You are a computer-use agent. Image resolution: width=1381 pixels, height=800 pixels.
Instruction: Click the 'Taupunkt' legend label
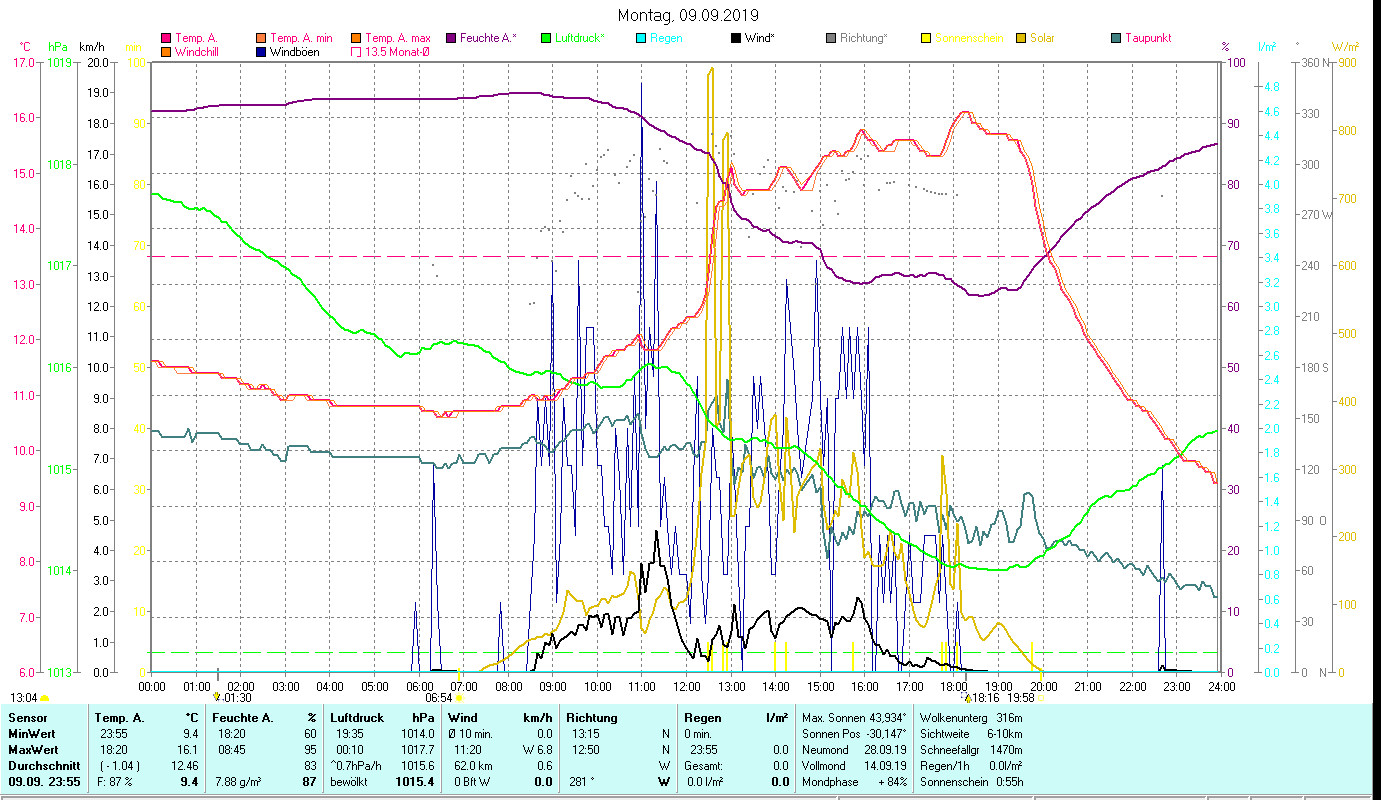pyautogui.click(x=1148, y=38)
